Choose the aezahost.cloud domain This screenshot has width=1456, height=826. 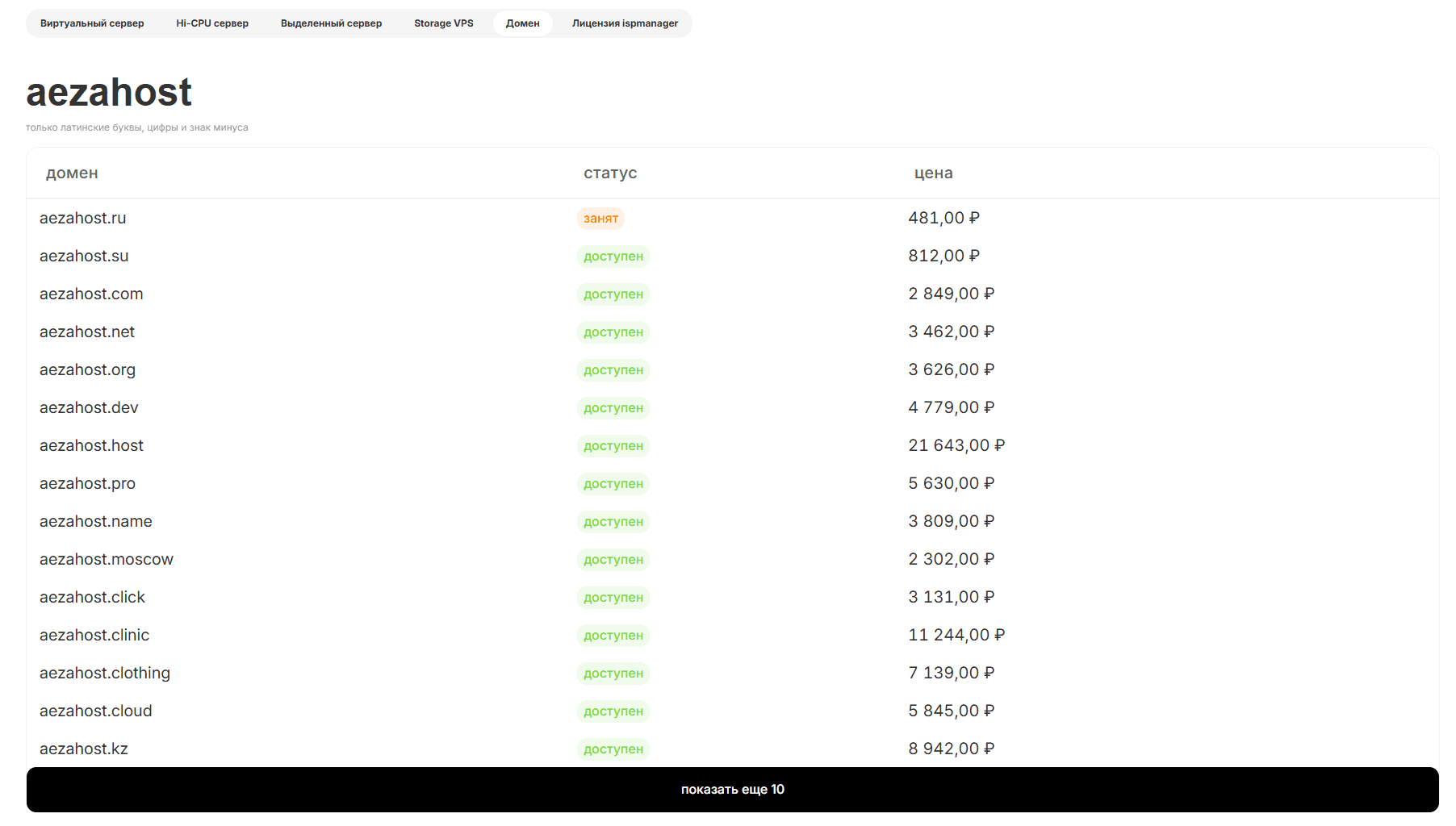click(x=95, y=711)
